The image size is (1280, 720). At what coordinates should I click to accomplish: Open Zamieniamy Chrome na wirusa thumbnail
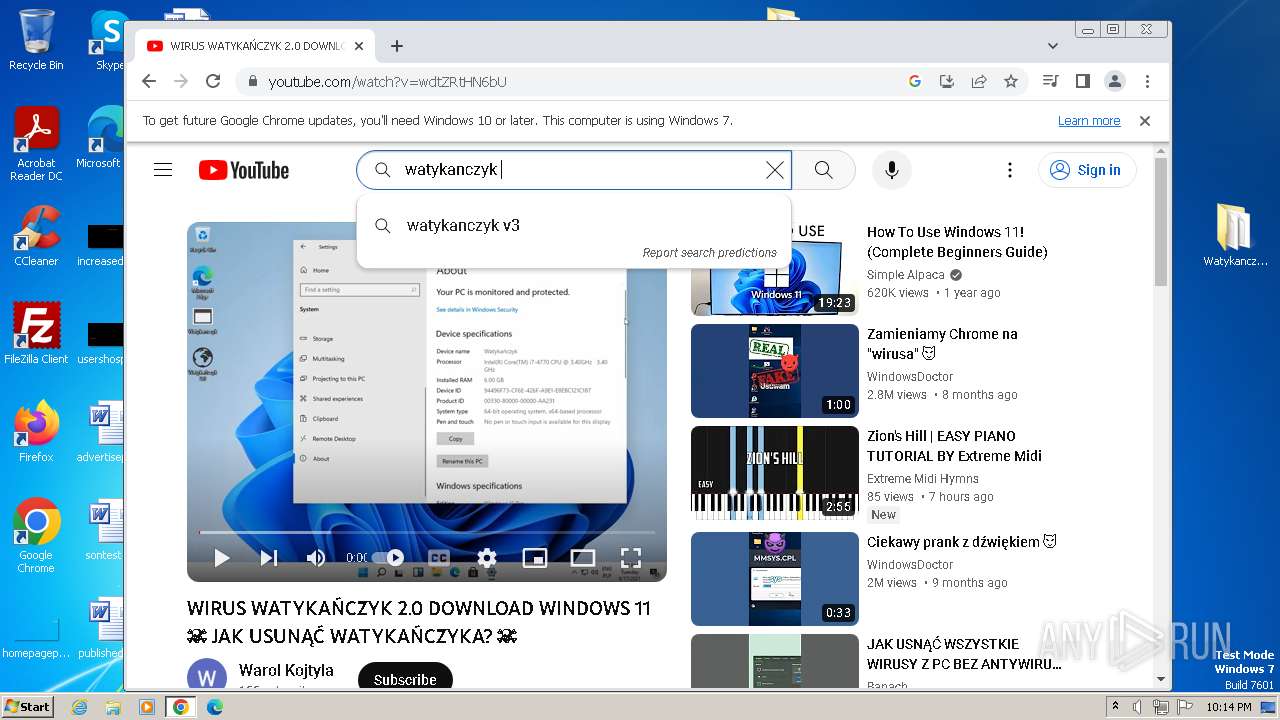coord(775,371)
